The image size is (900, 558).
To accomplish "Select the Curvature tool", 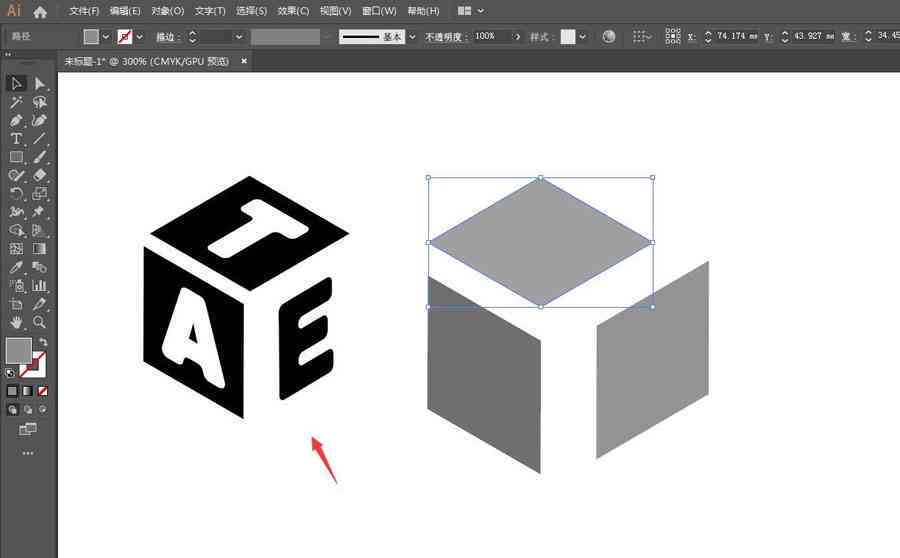I will tap(39, 121).
